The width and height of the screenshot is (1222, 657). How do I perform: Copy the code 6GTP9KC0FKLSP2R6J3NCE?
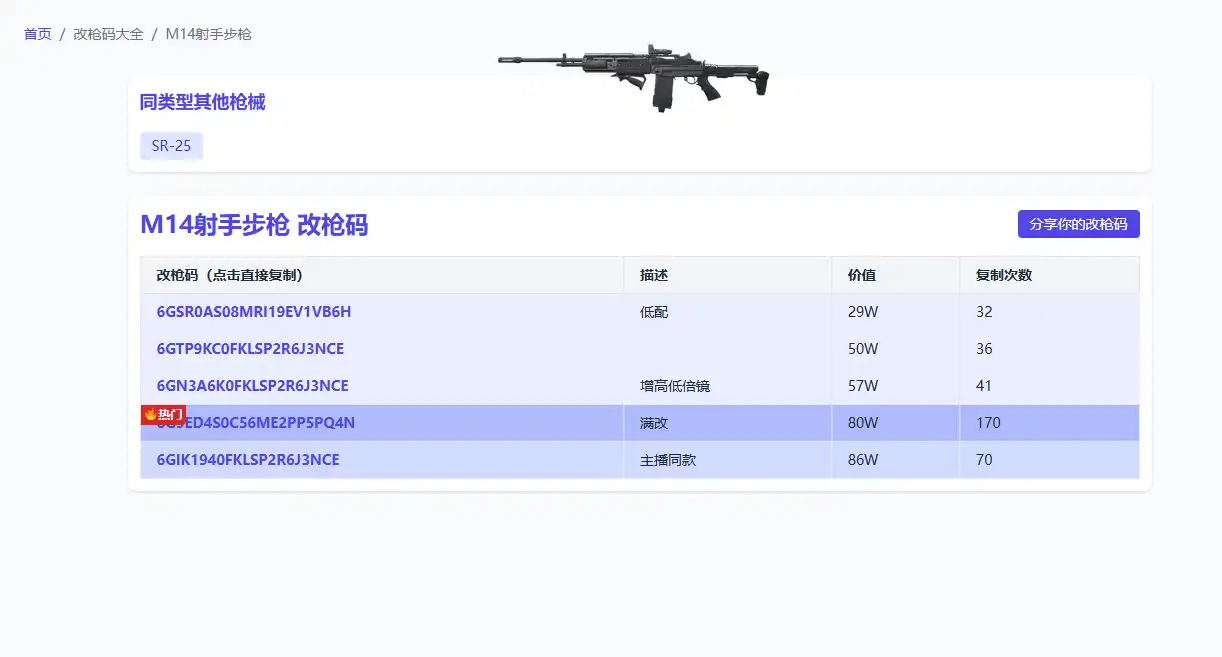(250, 349)
